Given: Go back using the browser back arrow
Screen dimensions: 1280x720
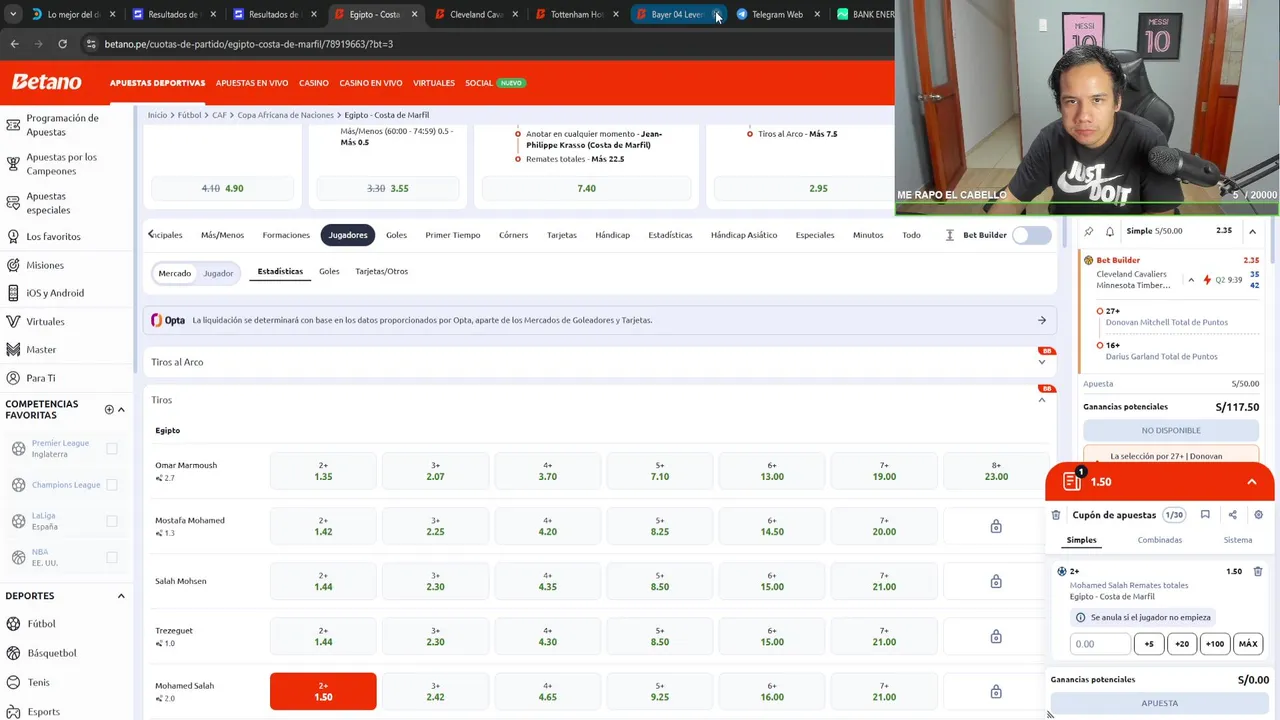Looking at the screenshot, I should point(14,44).
